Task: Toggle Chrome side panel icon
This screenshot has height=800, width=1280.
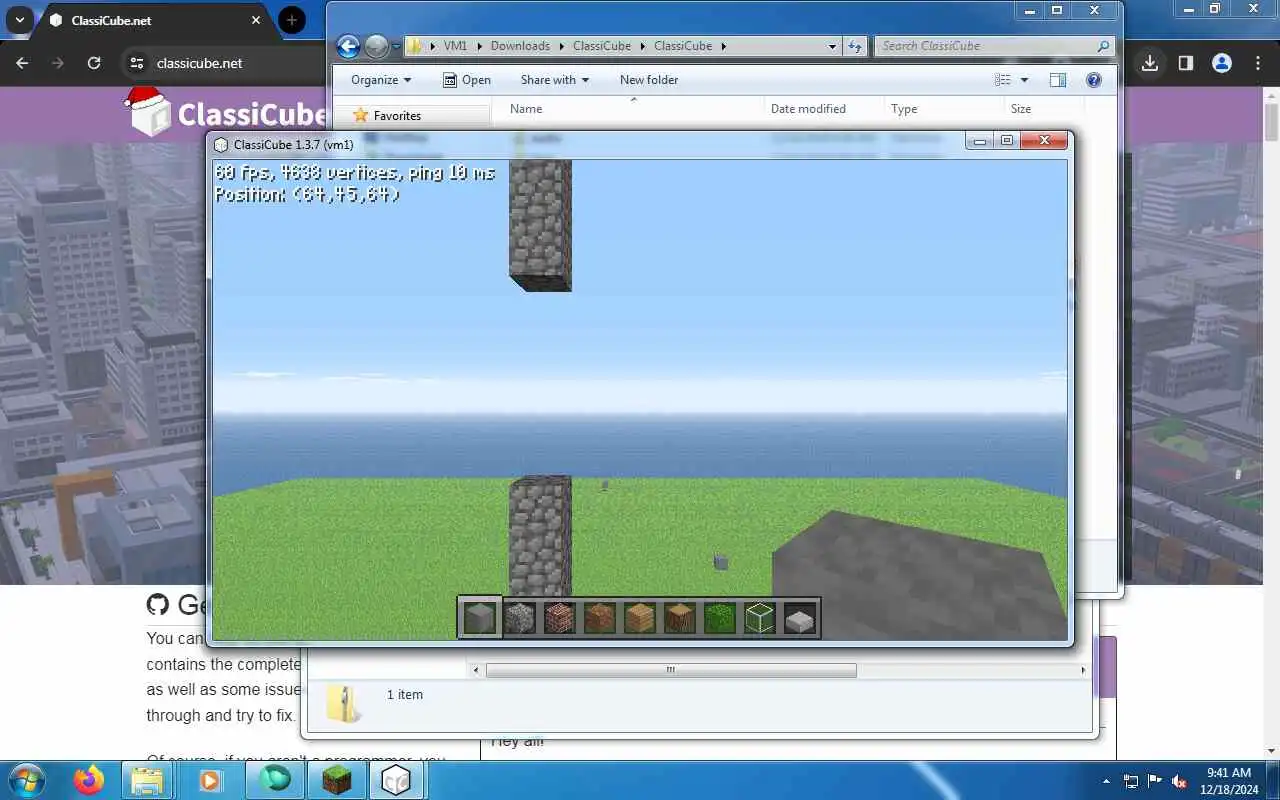Action: coord(1186,63)
